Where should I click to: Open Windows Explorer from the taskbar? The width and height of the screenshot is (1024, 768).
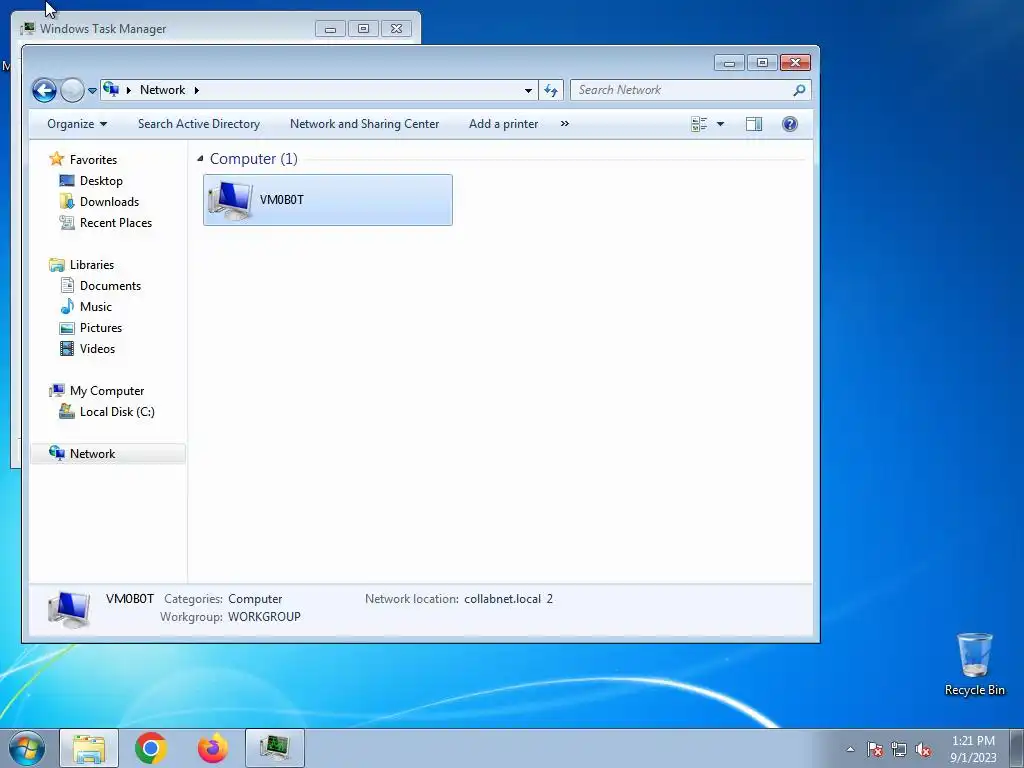coord(89,748)
